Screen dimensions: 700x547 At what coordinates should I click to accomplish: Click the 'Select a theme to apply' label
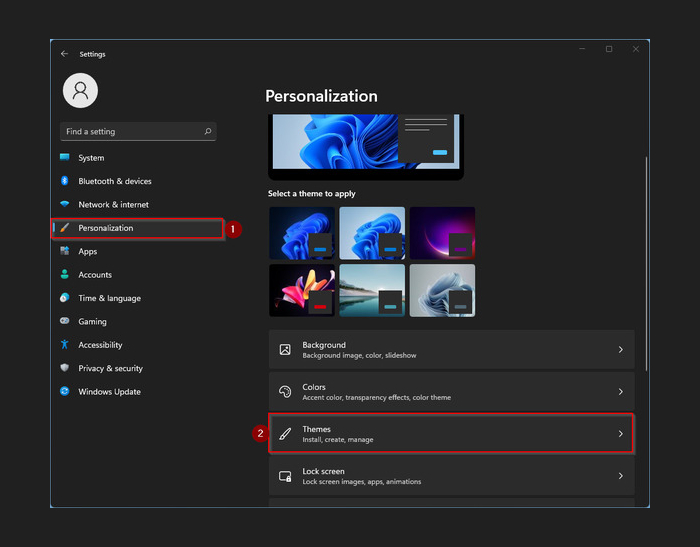coord(312,193)
